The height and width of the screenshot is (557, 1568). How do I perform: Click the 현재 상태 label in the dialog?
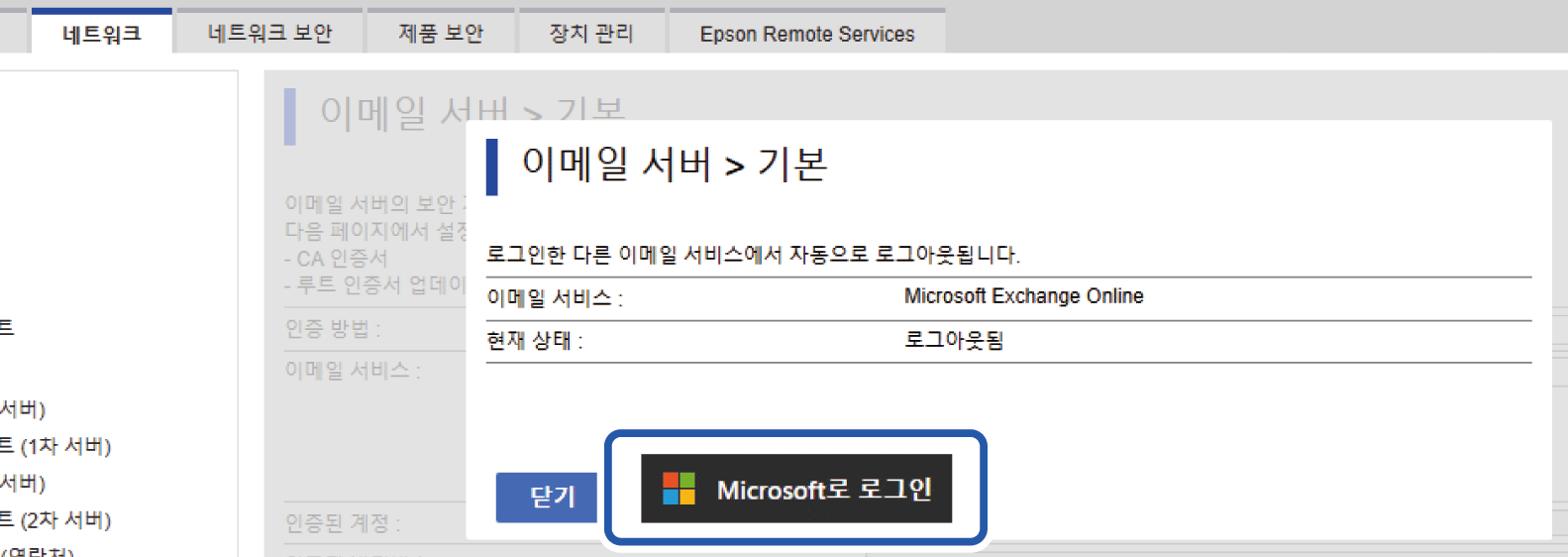tap(534, 341)
